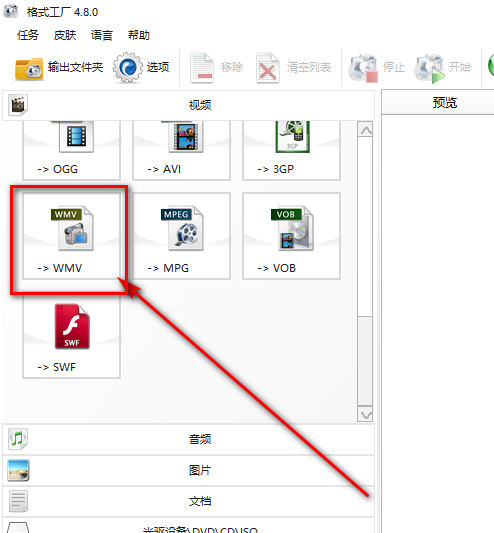
Task: Open the 语言 language menu
Action: 102,35
